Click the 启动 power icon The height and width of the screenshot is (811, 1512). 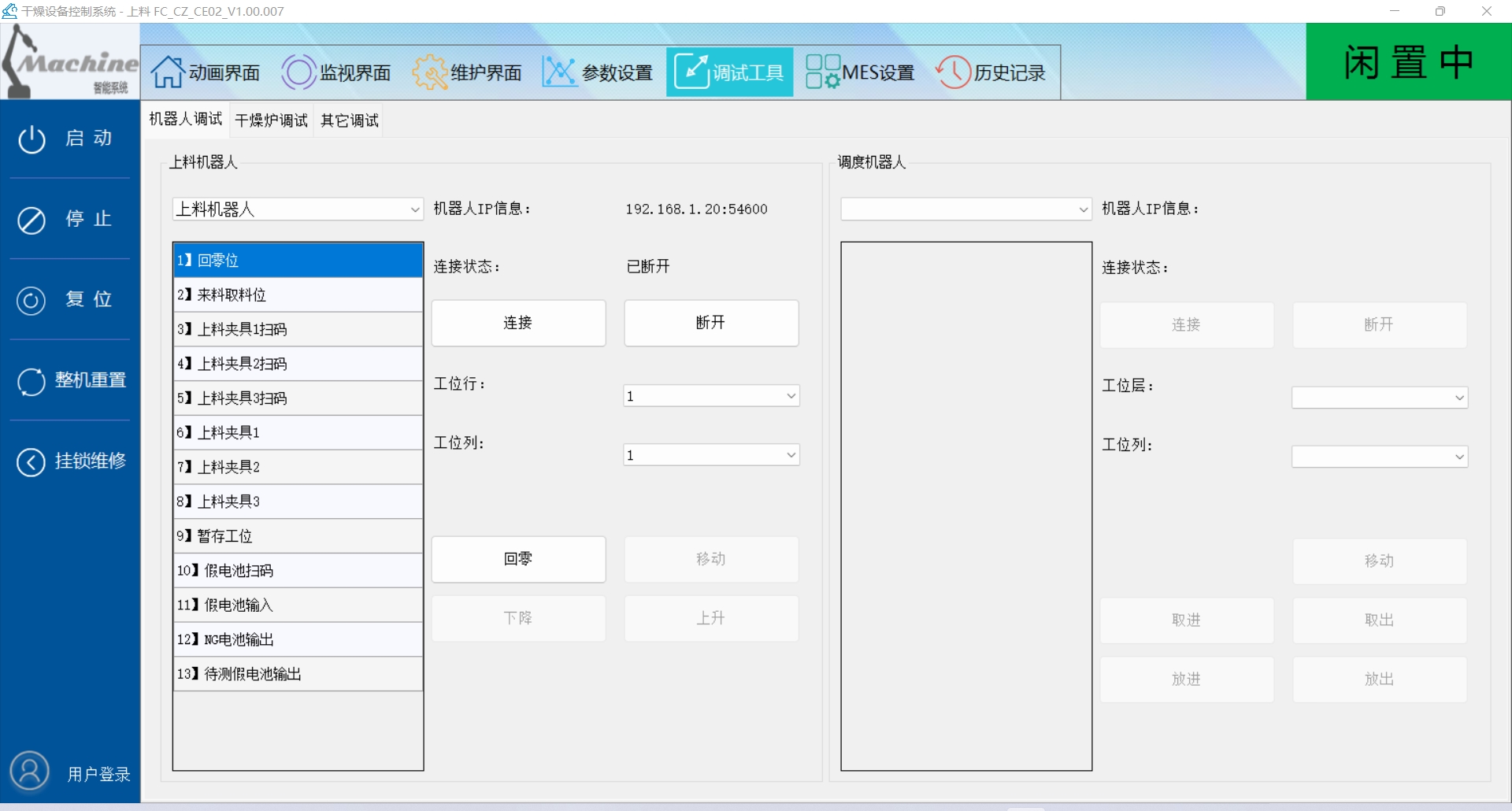31,139
